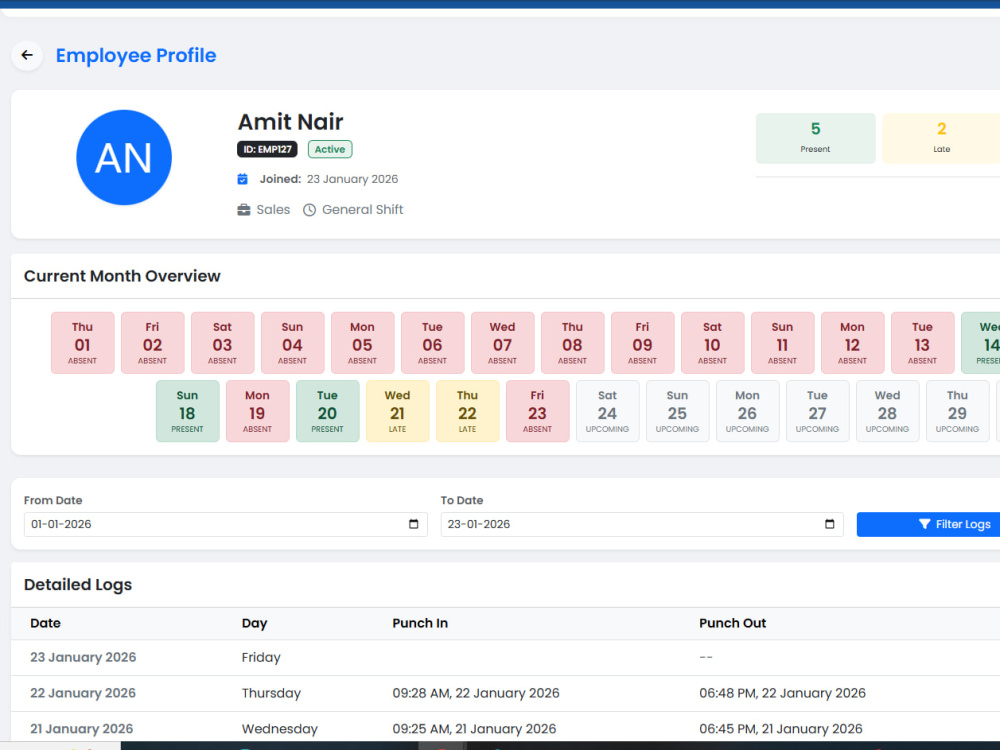The width and height of the screenshot is (1000, 750).
Task: Click punch in 09:28 AM, 22 January
Action: click(476, 693)
